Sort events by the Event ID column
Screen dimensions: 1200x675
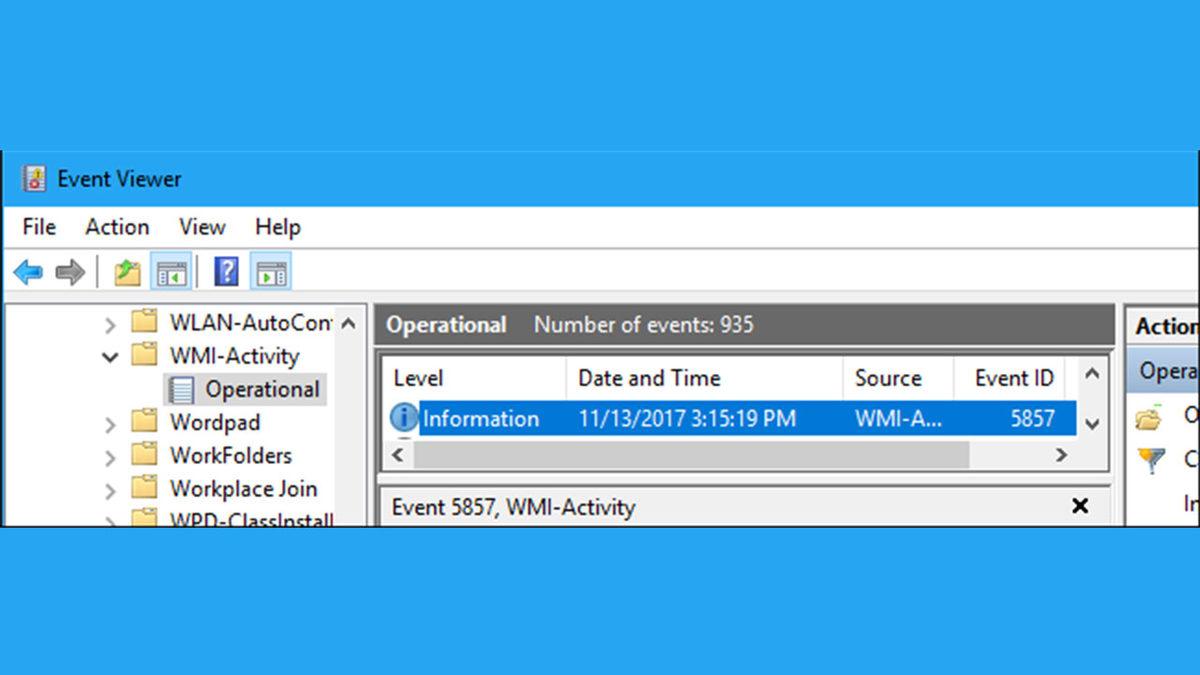[x=1013, y=378]
